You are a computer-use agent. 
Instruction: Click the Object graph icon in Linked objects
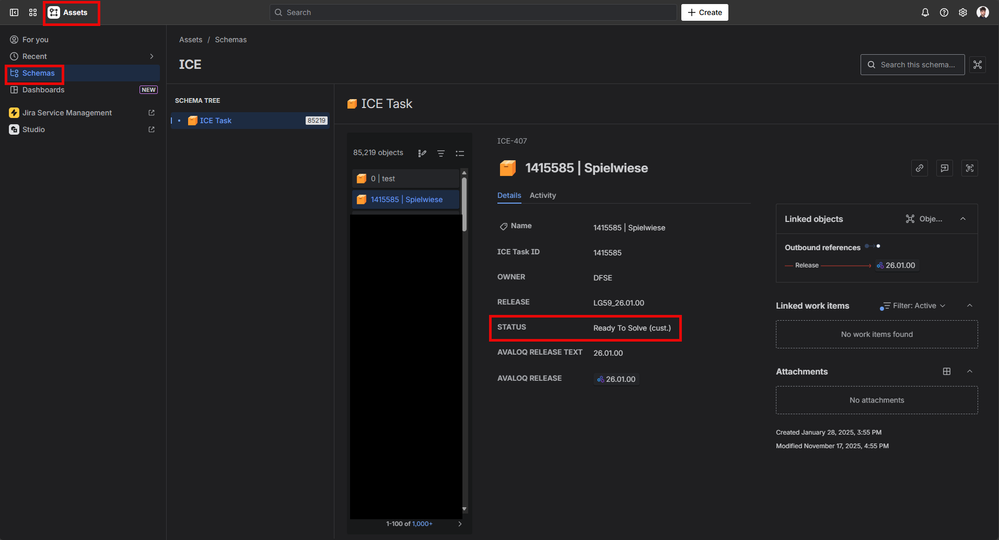pyautogui.click(x=910, y=218)
